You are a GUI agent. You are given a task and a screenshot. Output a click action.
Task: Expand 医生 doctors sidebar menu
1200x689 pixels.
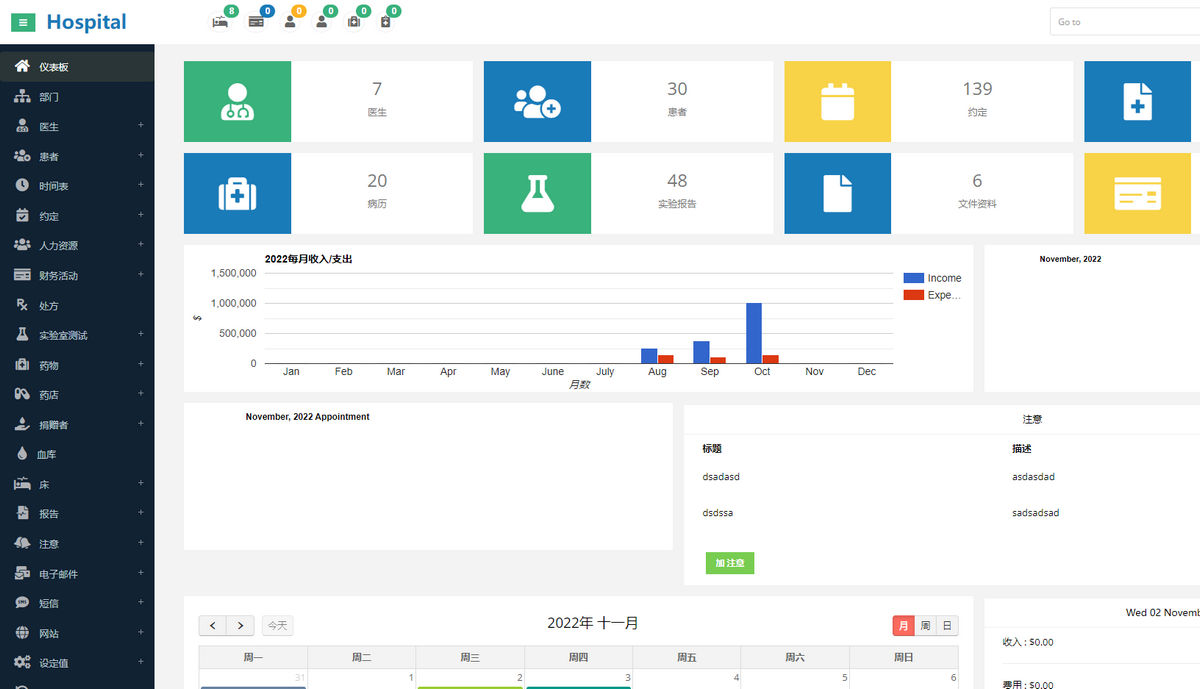[x=77, y=127]
